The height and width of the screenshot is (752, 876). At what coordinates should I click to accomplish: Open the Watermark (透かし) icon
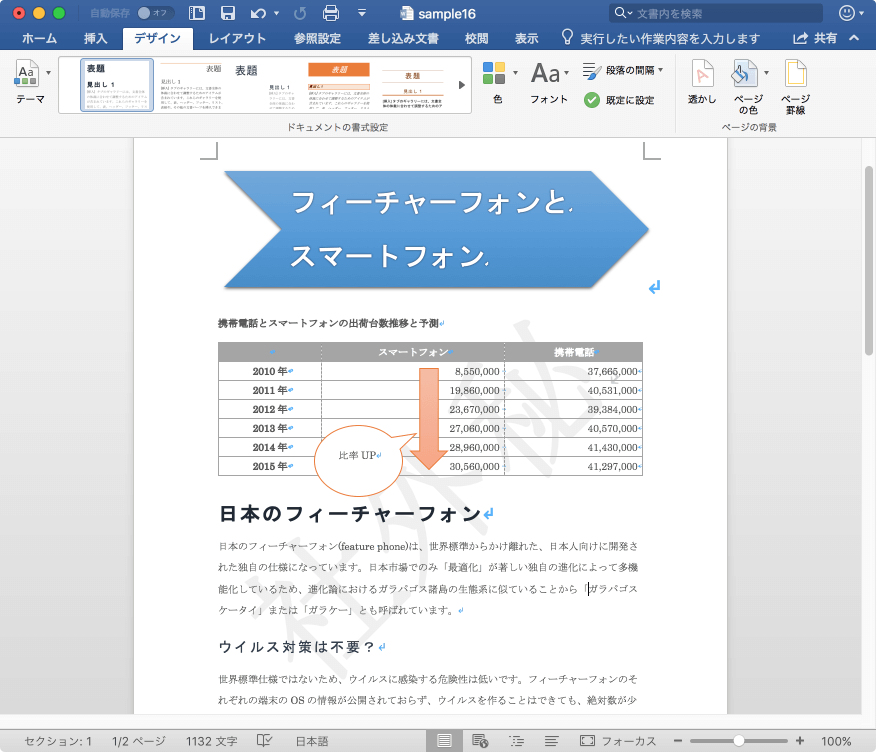(x=702, y=73)
